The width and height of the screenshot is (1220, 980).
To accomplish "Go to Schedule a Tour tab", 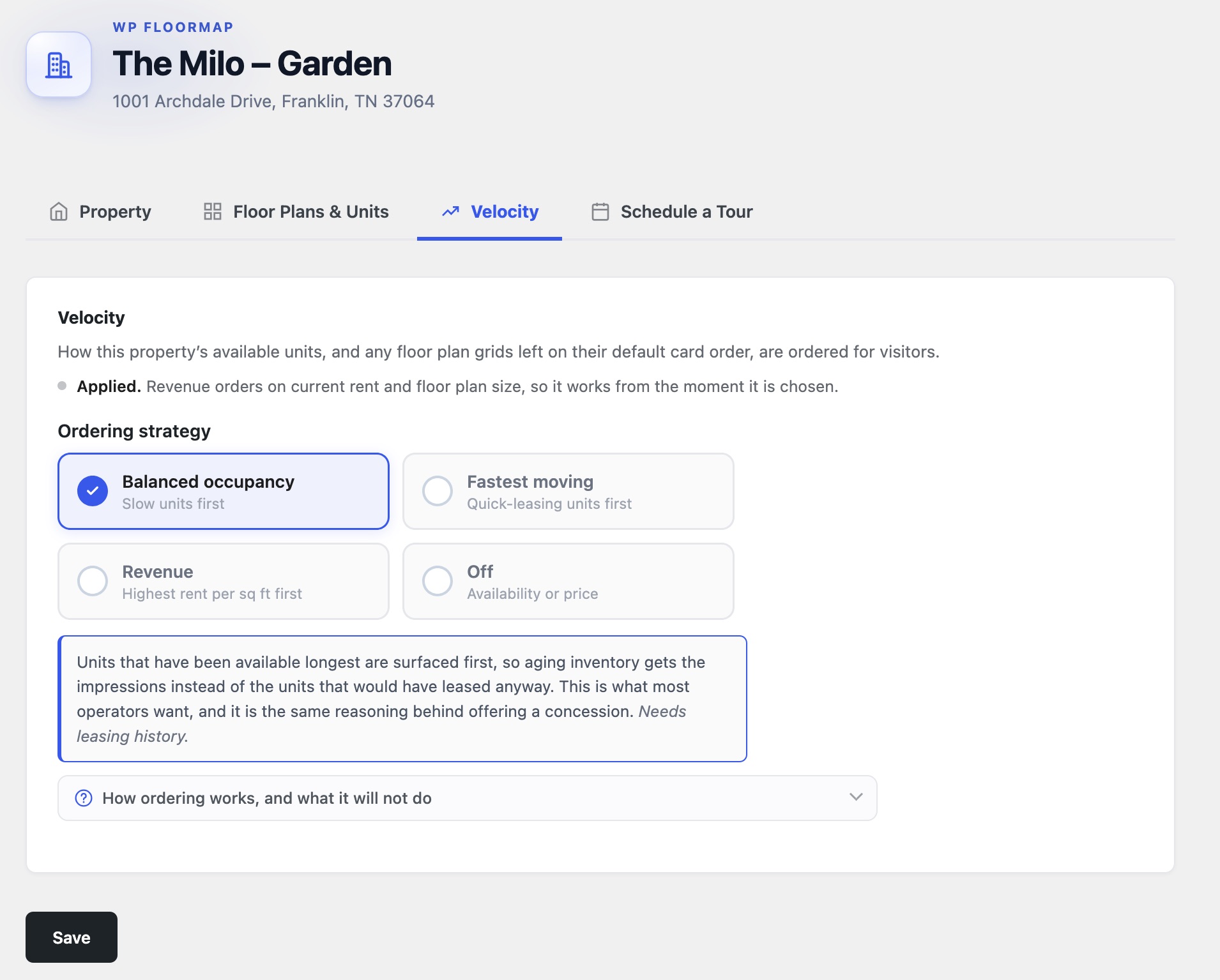I will click(x=672, y=211).
